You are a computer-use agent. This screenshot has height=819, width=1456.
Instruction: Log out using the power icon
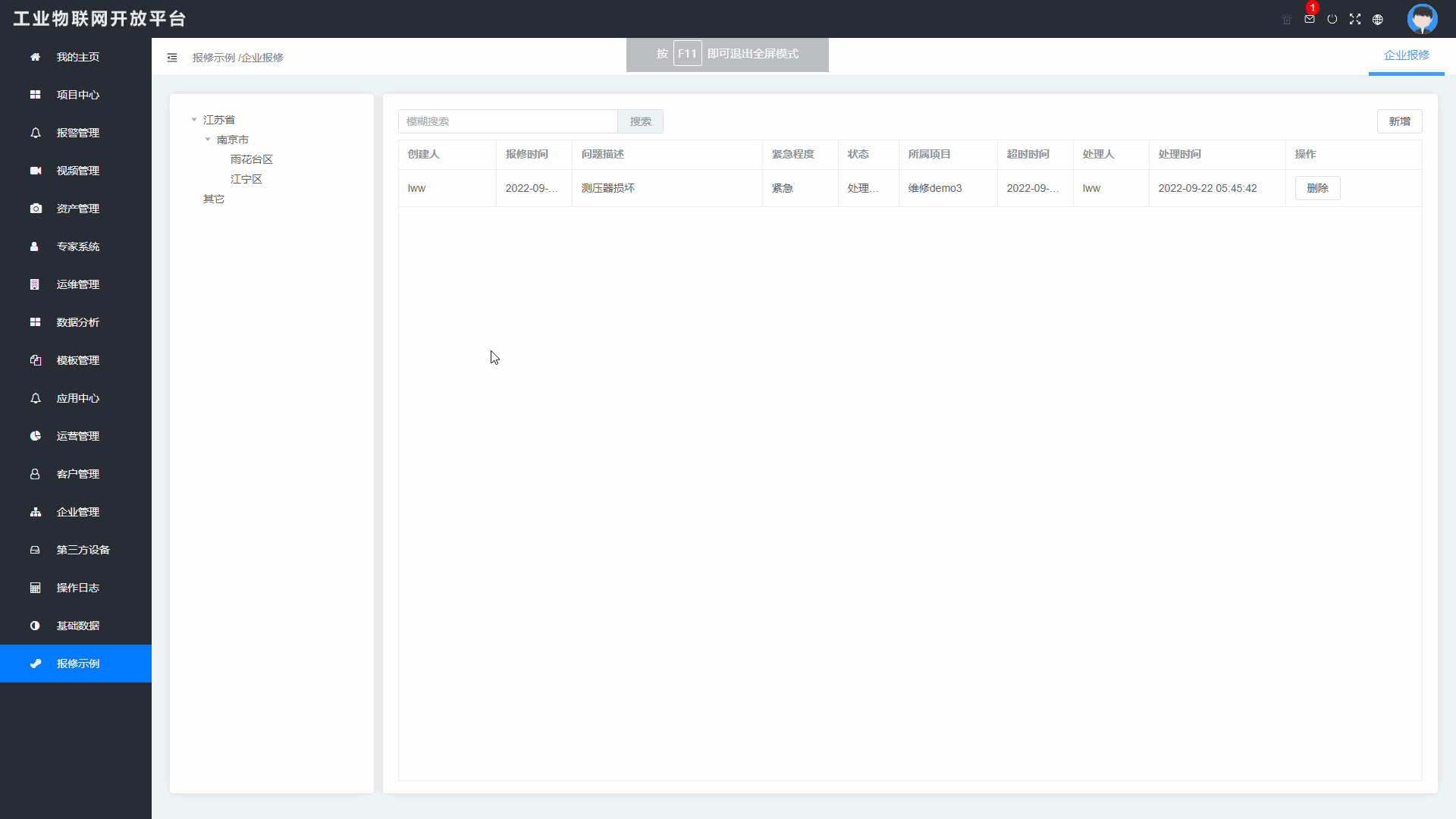tap(1332, 19)
